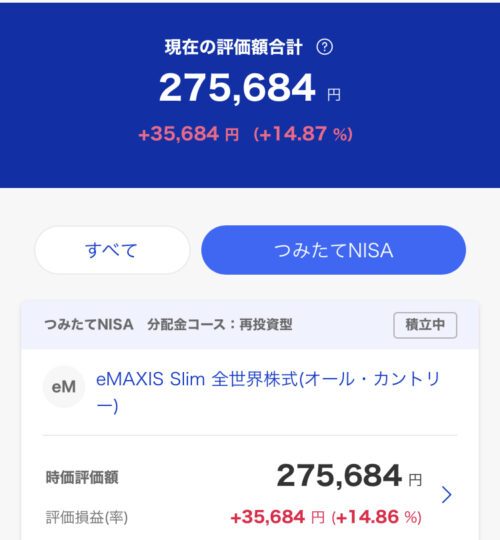This screenshot has width=500, height=540.
Task: Click the 275,684 円 value in the fund card
Action: (x=349, y=476)
